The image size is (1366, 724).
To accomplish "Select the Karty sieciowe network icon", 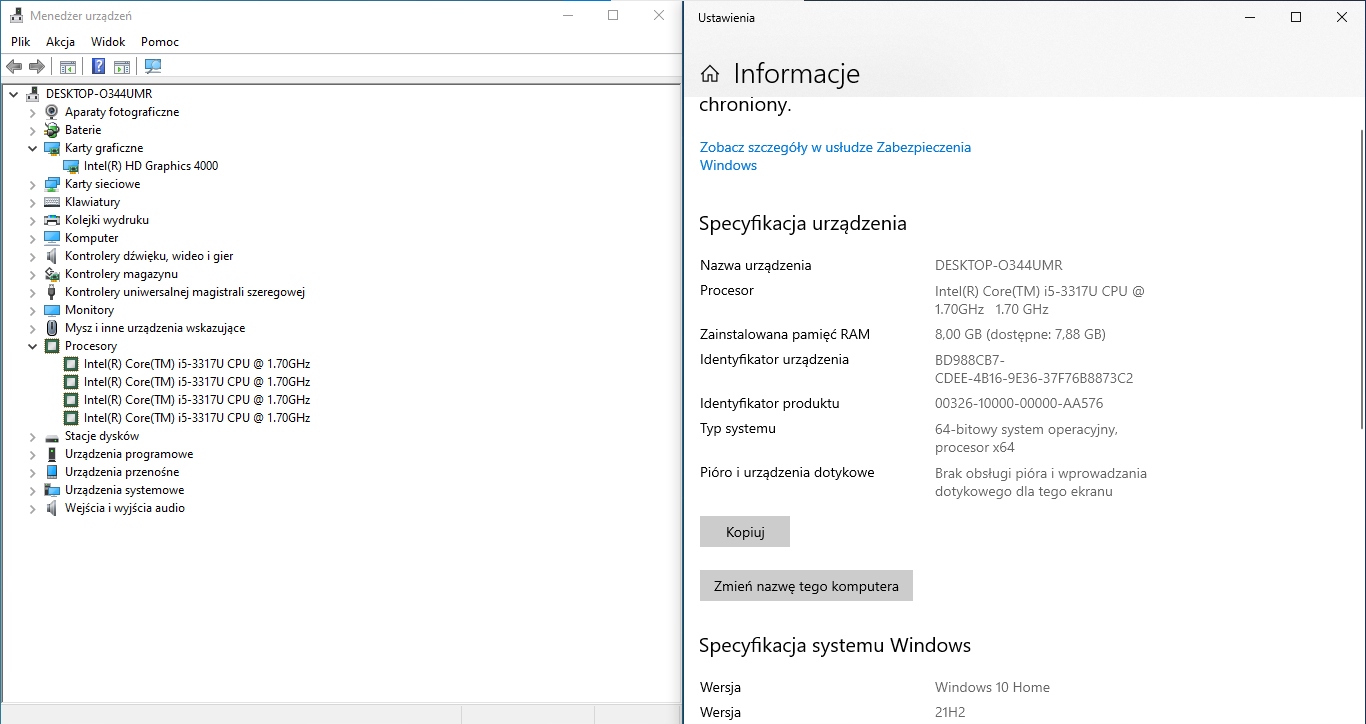I will (52, 184).
